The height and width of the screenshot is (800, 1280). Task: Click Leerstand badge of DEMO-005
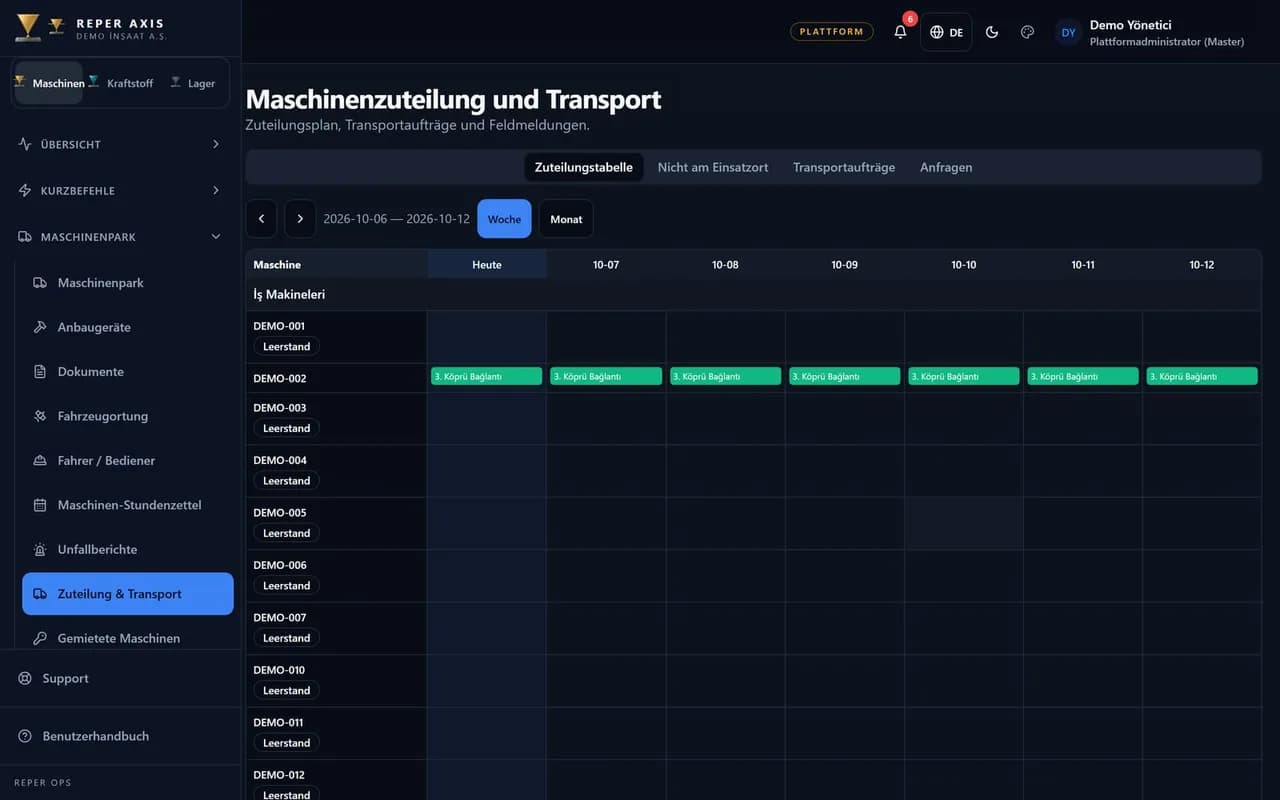coord(286,533)
